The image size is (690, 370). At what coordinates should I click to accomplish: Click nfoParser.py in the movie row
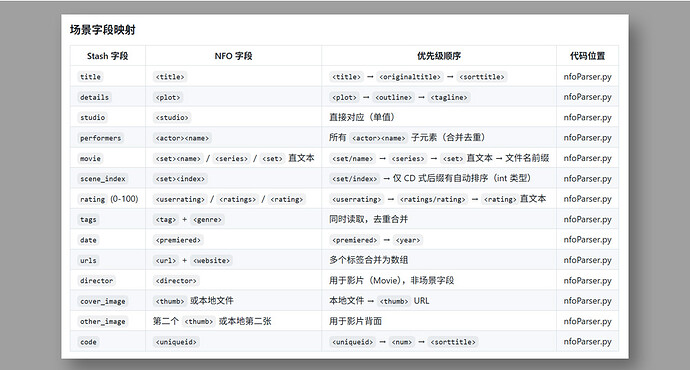pos(587,158)
